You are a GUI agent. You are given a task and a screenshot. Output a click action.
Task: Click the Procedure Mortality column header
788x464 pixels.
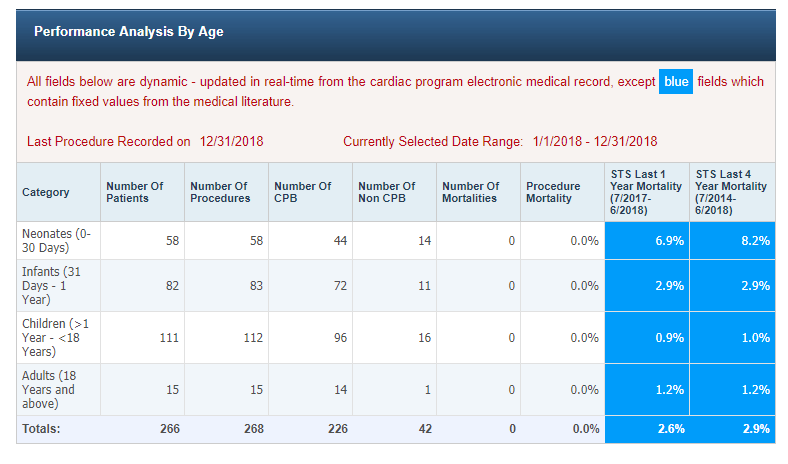pos(554,192)
